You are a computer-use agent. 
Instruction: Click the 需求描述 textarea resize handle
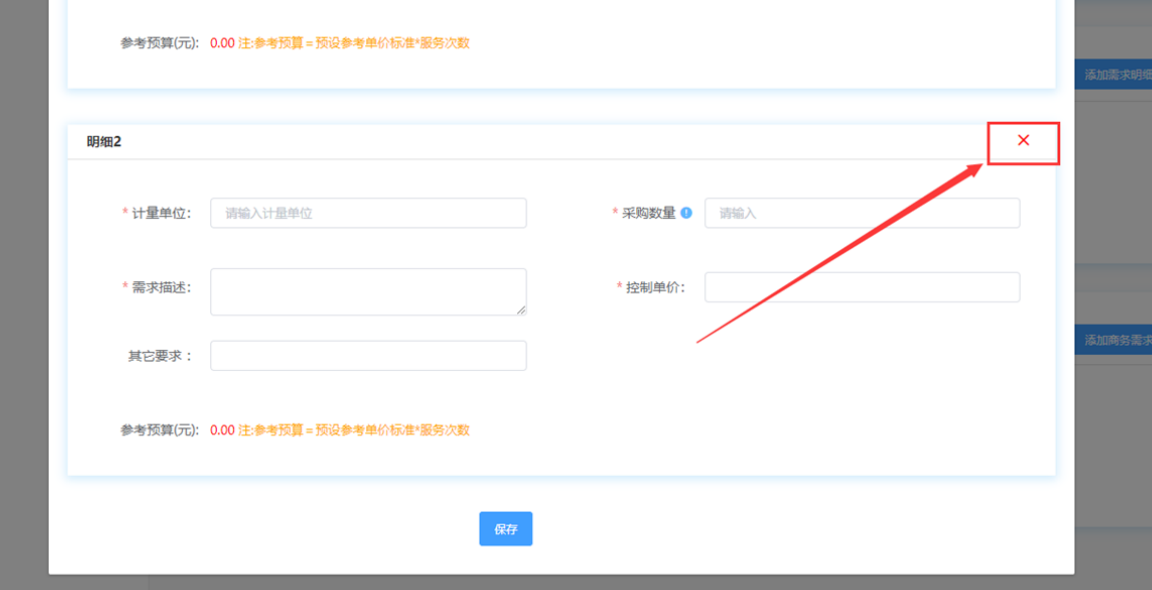[521, 310]
